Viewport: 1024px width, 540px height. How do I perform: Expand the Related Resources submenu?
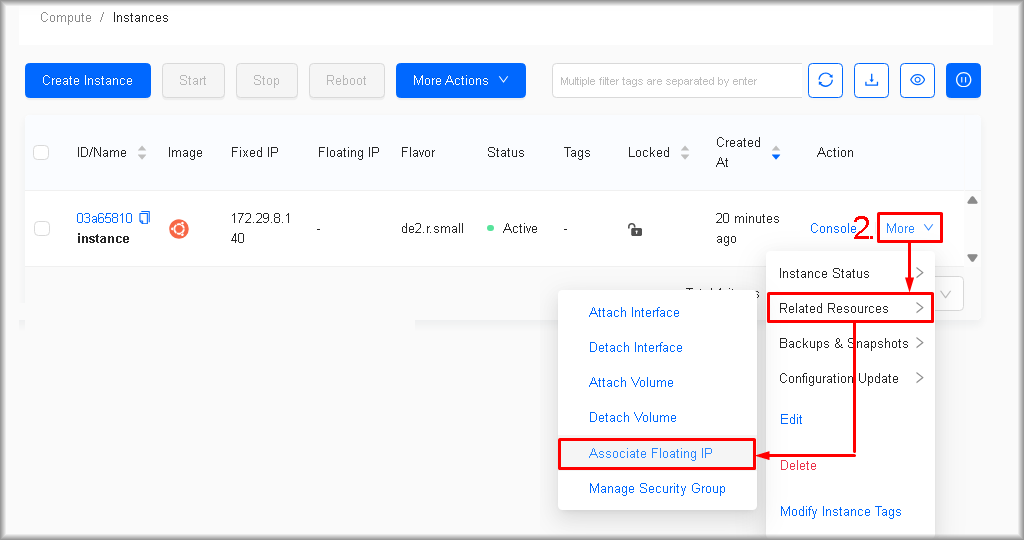[850, 308]
